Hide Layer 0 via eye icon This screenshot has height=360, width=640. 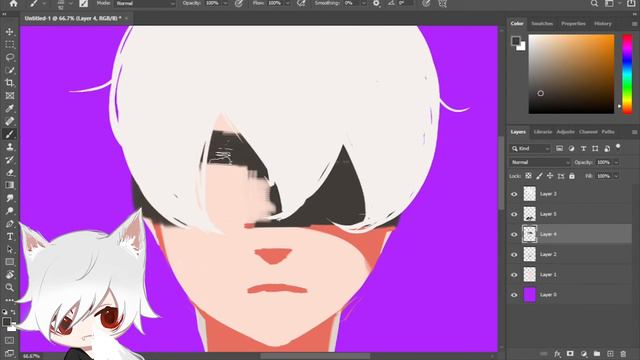pos(514,295)
